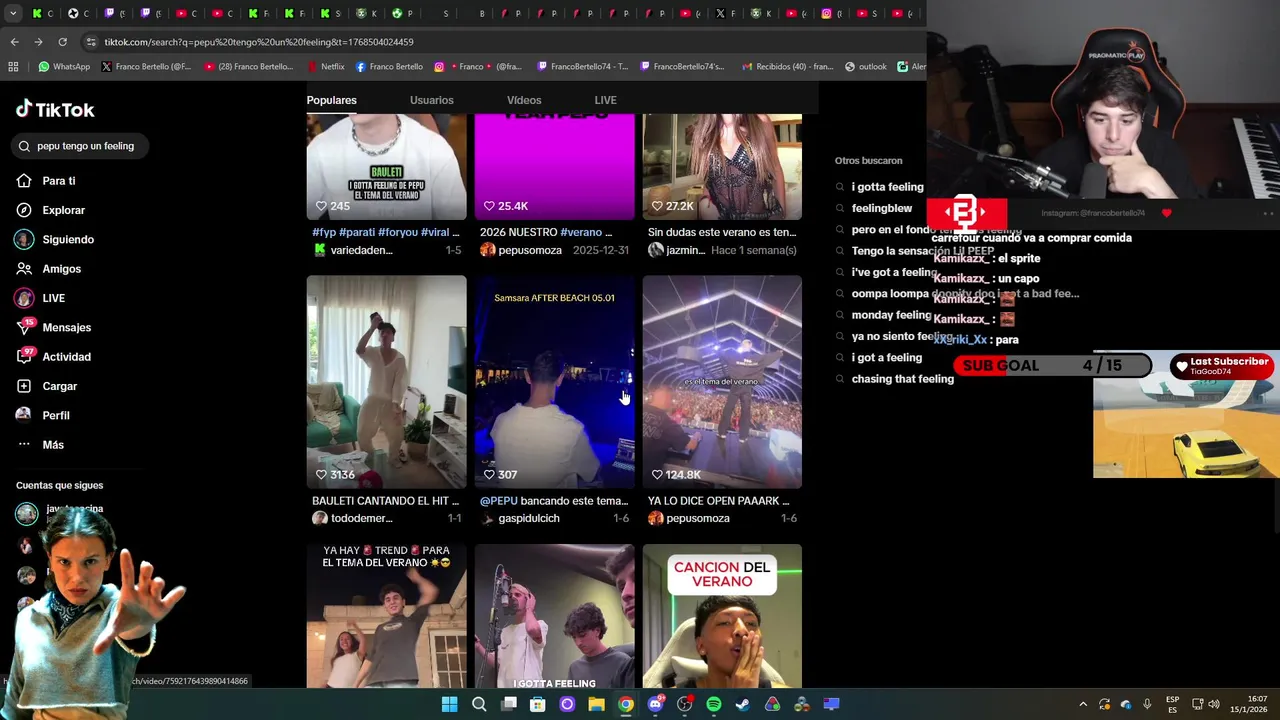Open File Explorer from taskbar
The height and width of the screenshot is (720, 1280).
click(x=596, y=704)
